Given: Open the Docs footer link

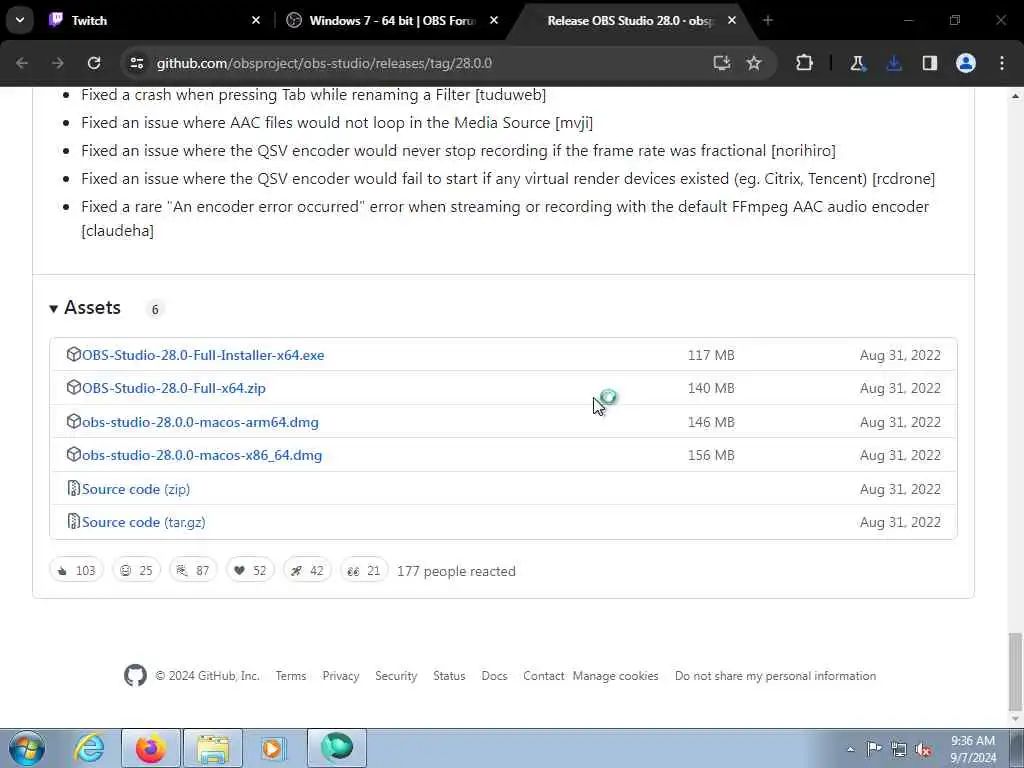Looking at the screenshot, I should tap(494, 676).
